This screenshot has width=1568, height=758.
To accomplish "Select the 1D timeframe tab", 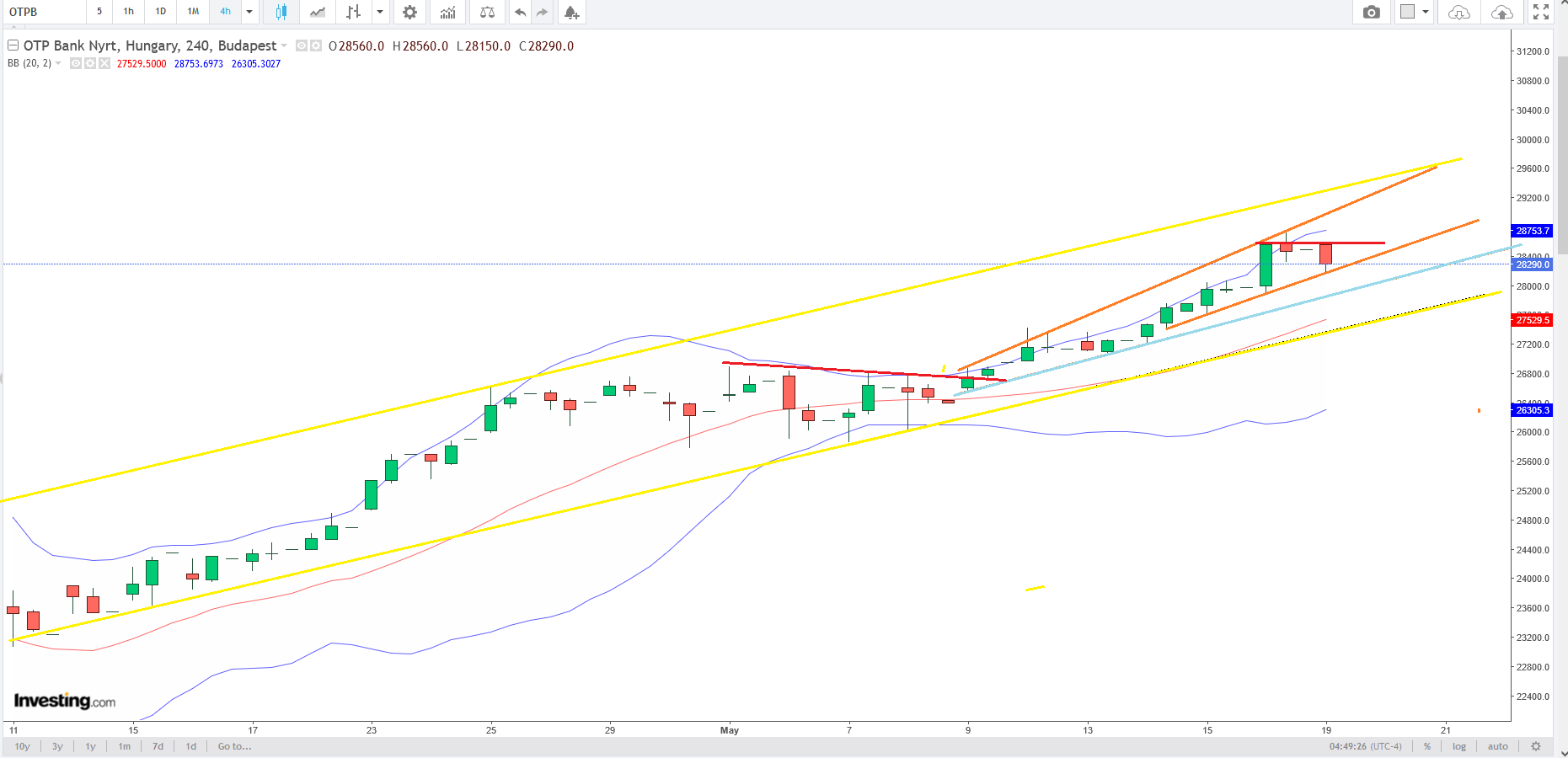I will tap(160, 12).
